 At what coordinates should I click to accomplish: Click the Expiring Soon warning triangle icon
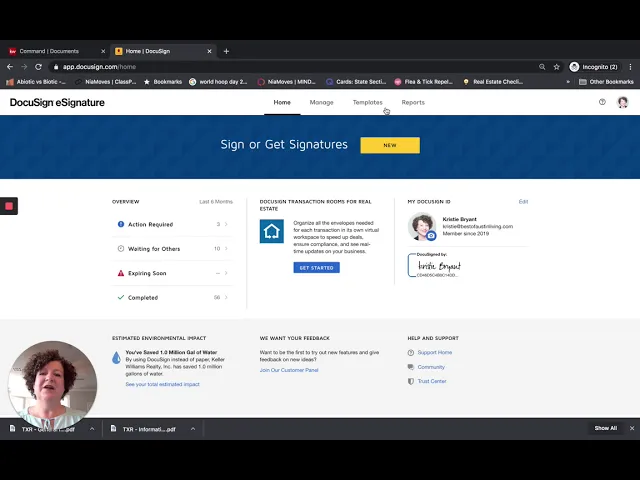[x=121, y=273]
